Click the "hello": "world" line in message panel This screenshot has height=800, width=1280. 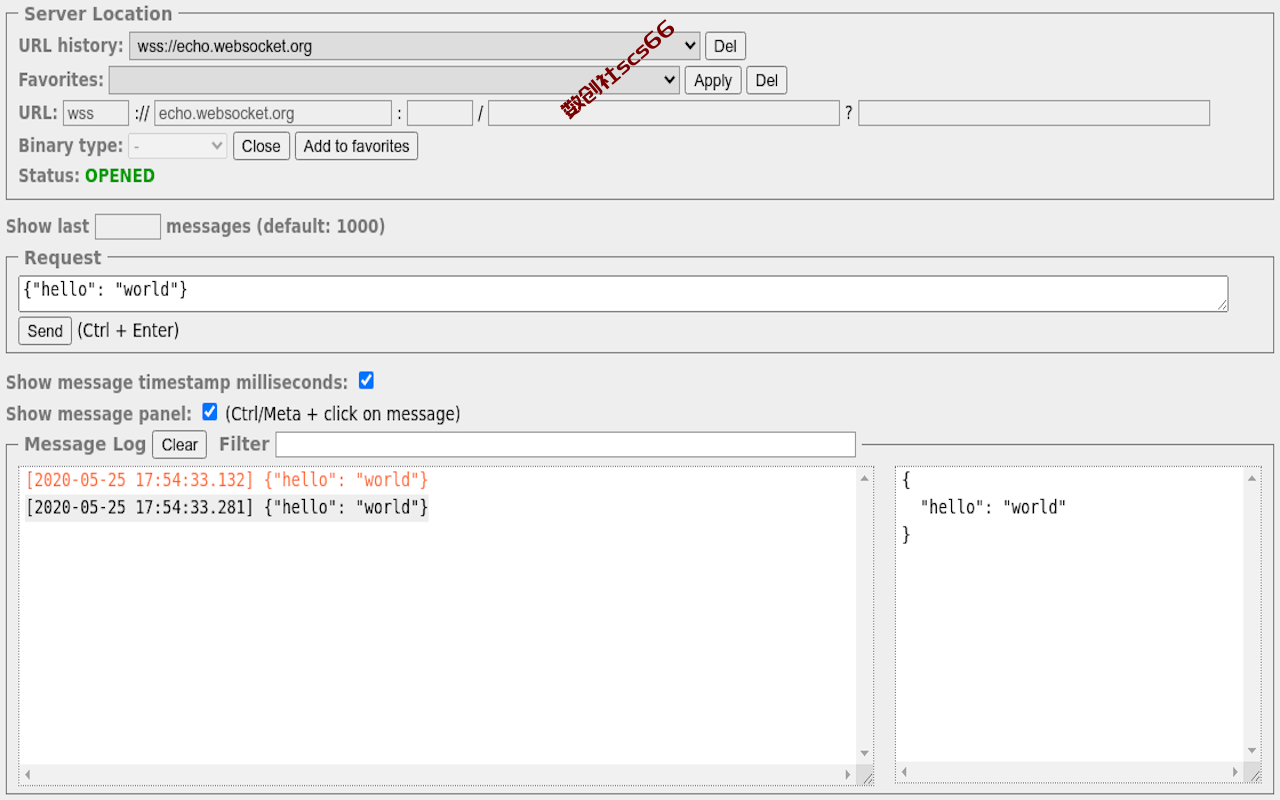pos(993,507)
